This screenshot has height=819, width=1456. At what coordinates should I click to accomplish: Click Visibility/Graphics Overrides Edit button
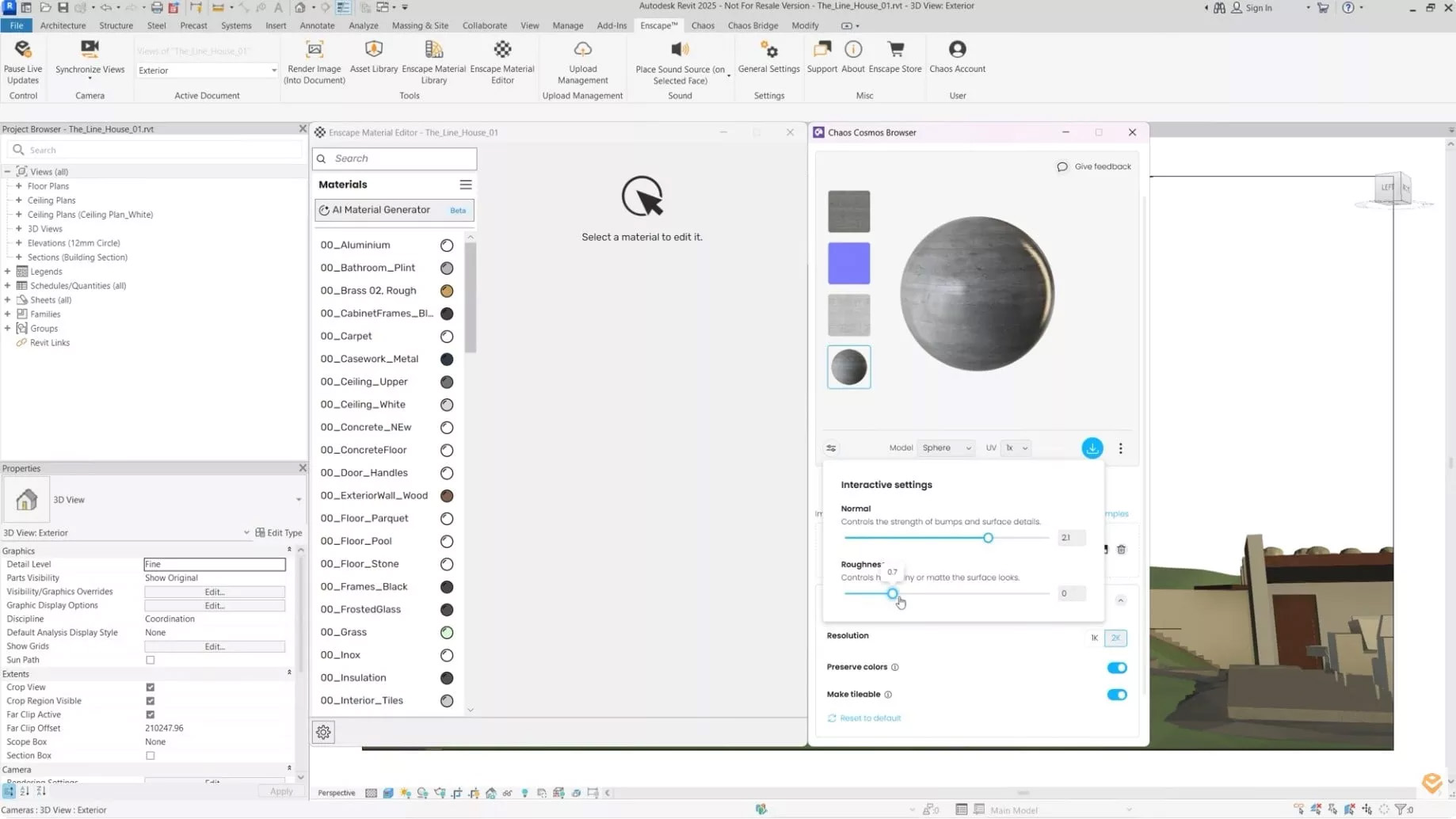[215, 592]
